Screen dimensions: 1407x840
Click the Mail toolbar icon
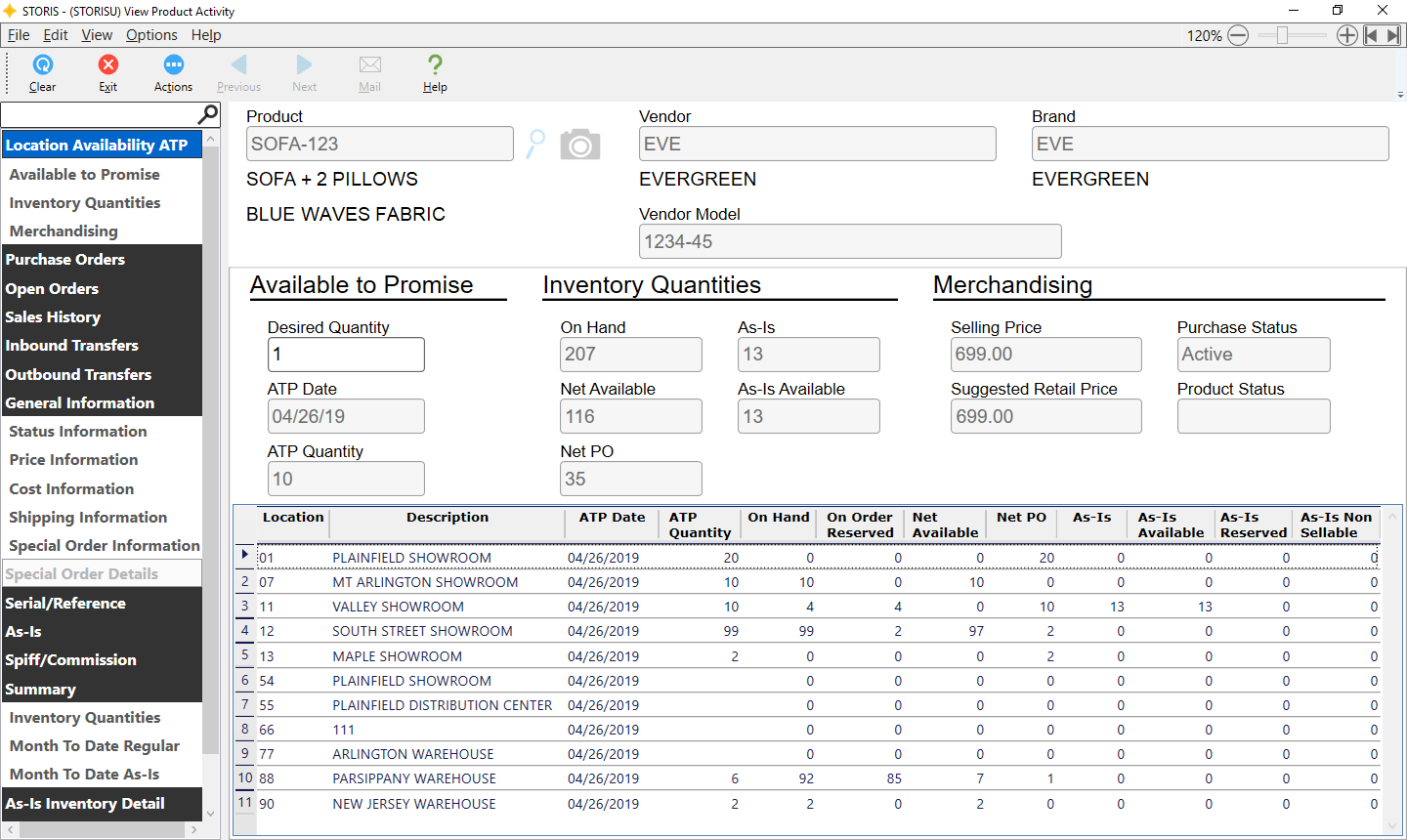point(369,73)
